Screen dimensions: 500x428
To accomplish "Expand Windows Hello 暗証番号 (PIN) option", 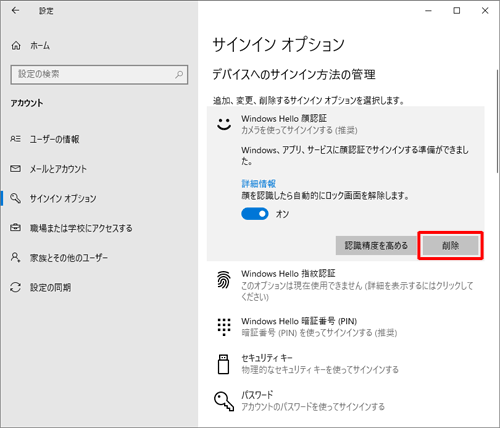I will coord(345,327).
